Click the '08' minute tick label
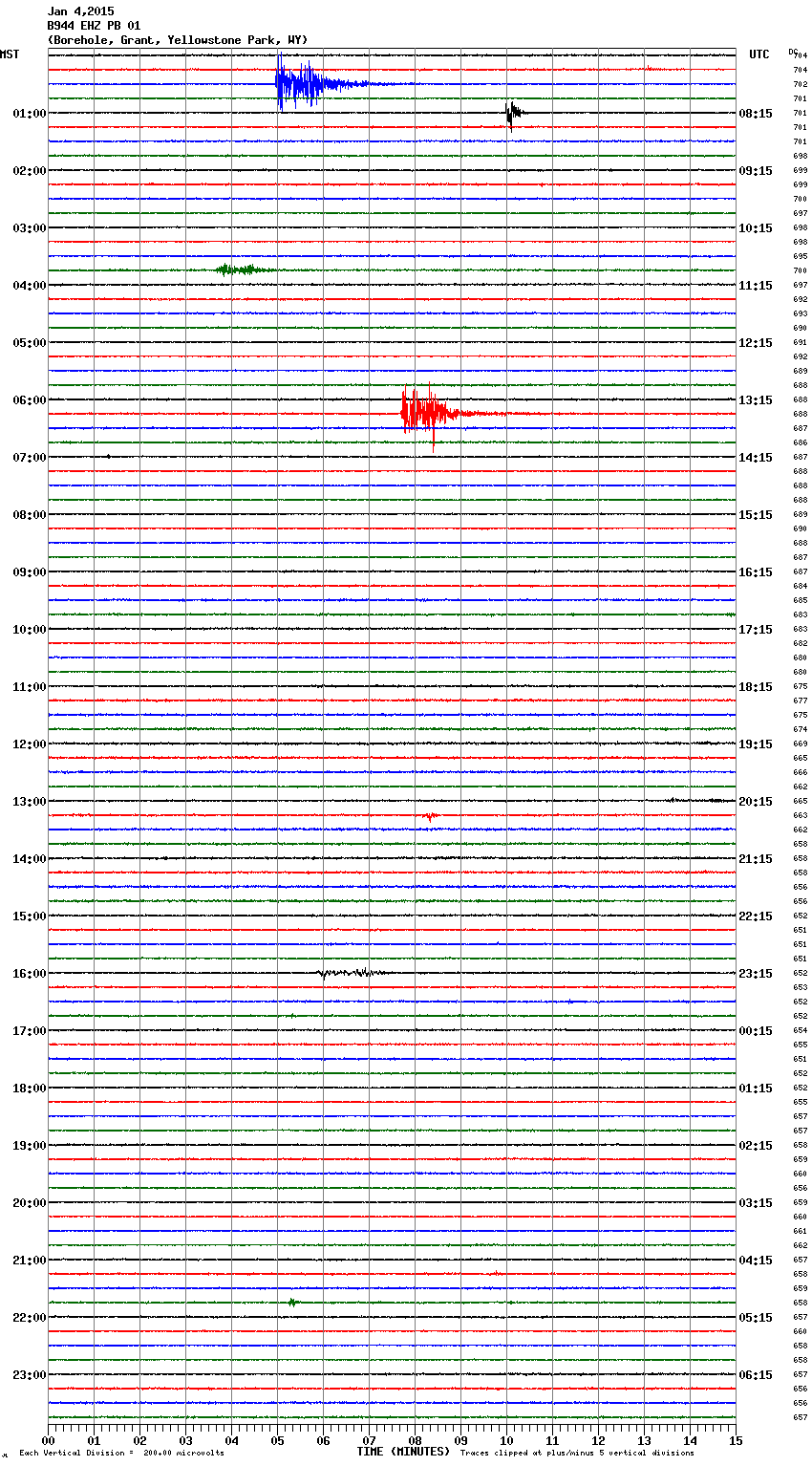Viewport: 812px width, 1466px height. coord(415,1440)
